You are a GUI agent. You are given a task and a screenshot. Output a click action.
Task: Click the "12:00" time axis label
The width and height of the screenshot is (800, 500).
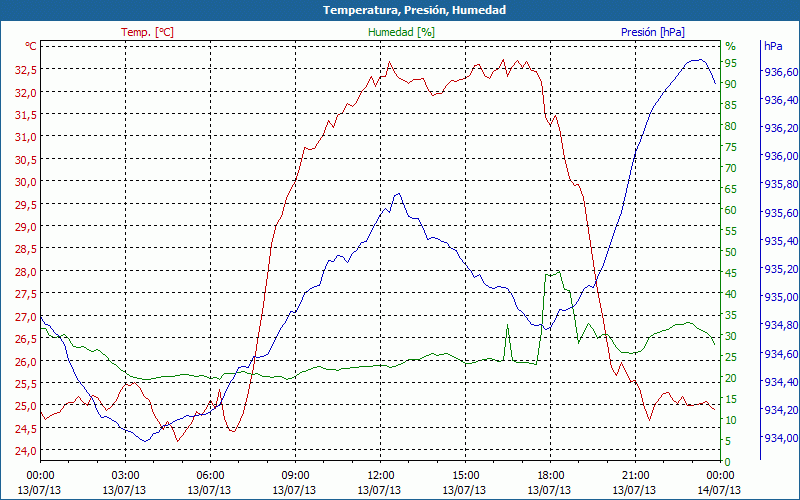[x=381, y=476]
